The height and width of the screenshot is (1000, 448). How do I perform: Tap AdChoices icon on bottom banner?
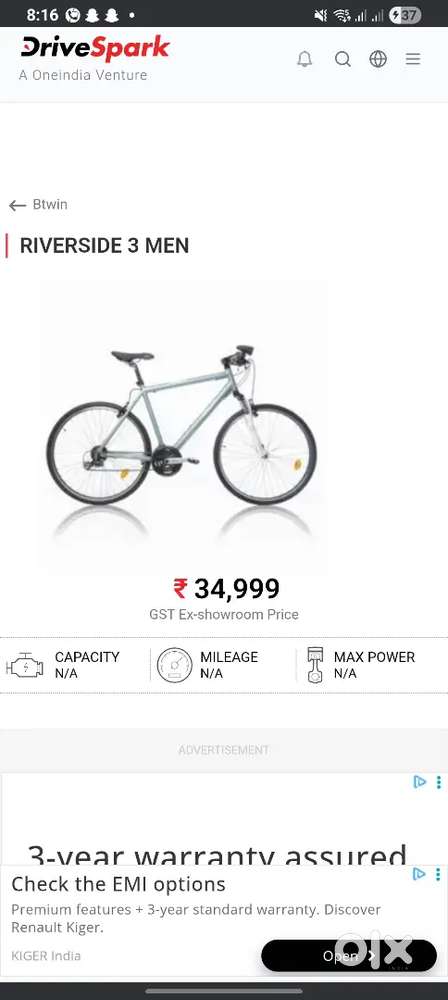pyautogui.click(x=419, y=874)
